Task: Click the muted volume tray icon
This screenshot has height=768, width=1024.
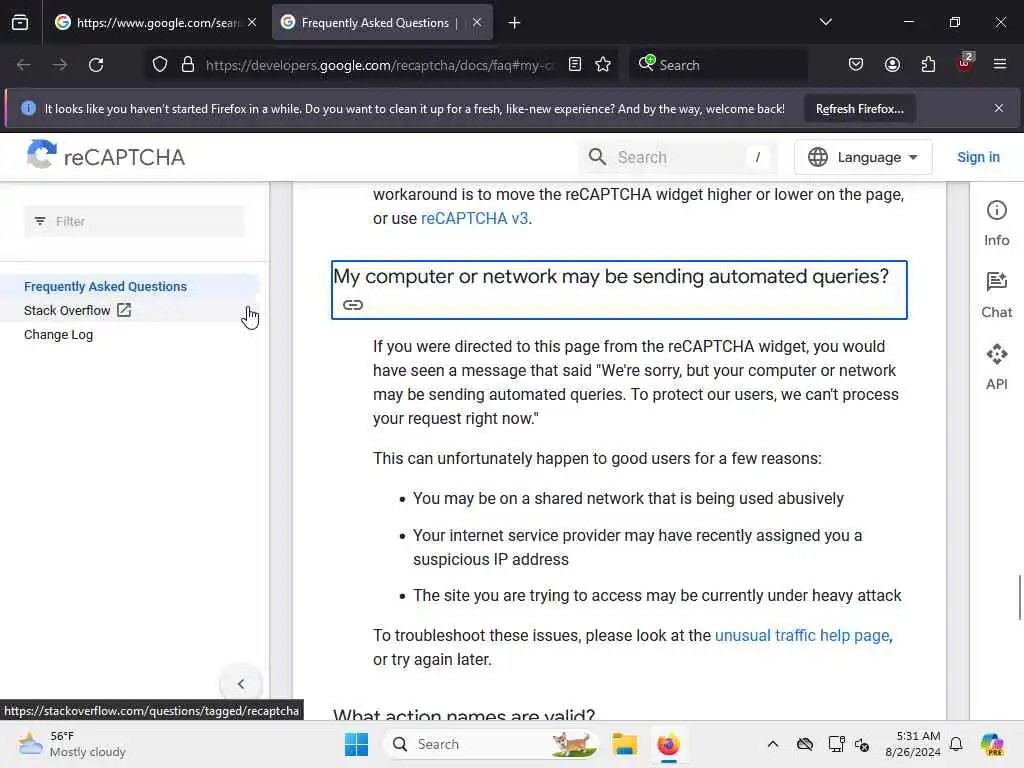Action: point(862,744)
